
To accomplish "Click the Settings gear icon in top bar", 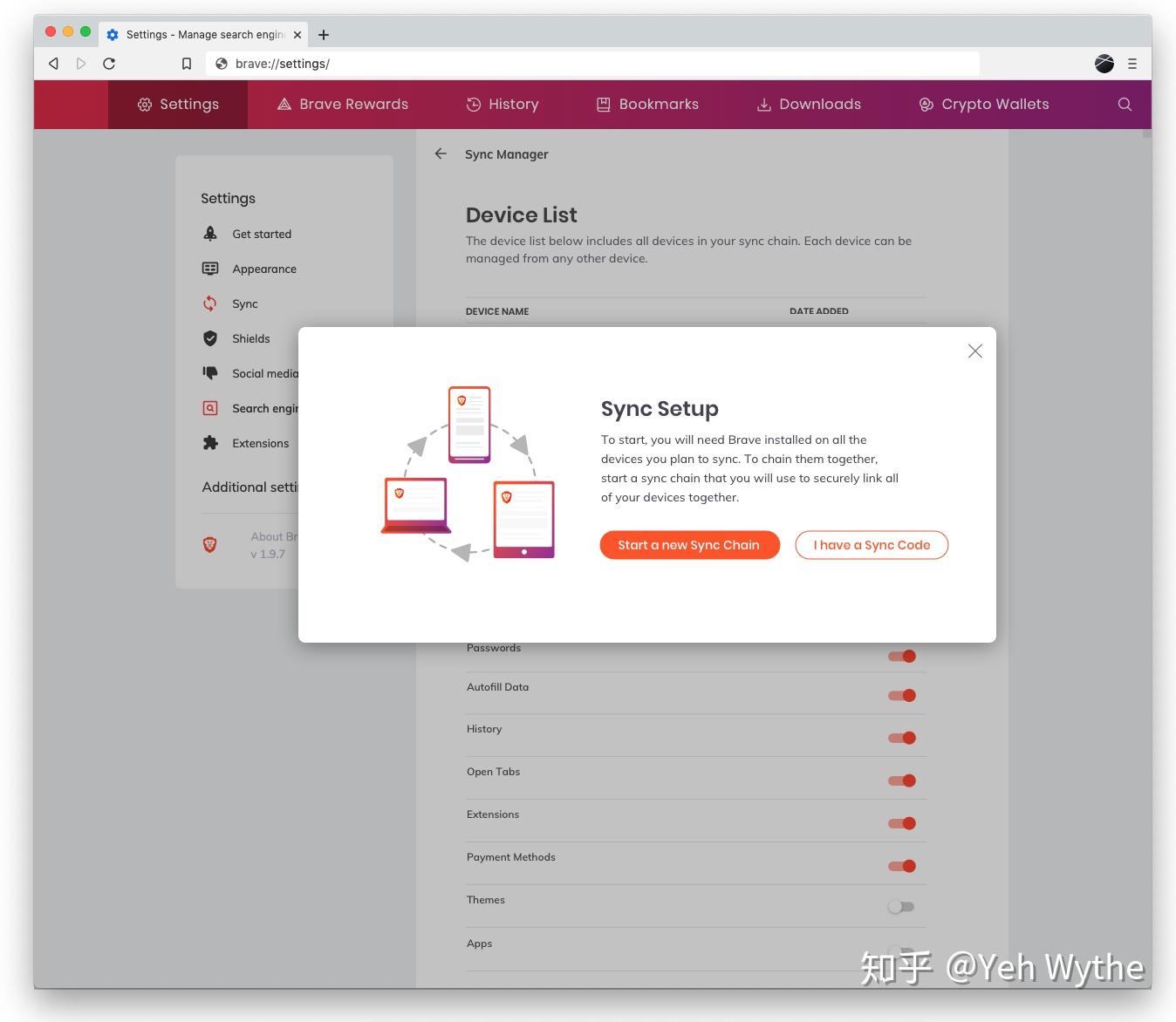I will click(145, 105).
